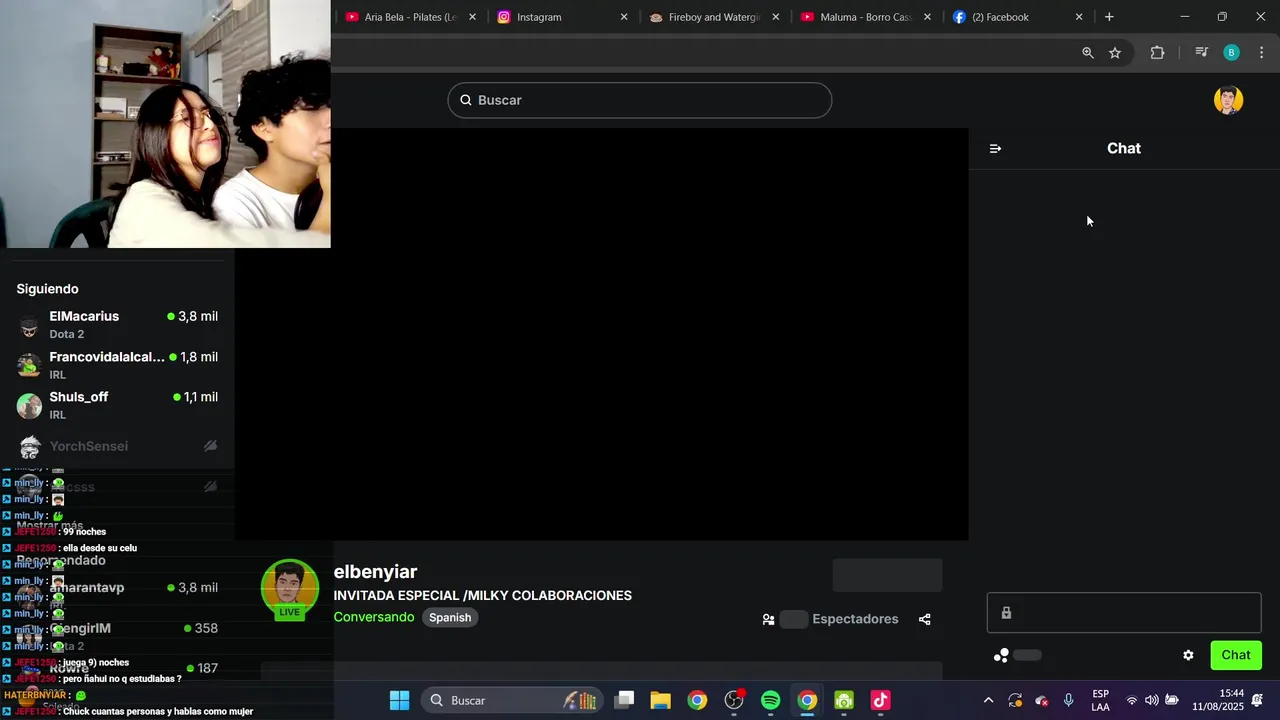Open the Chrome extensions puzzle icon
The image size is (1280, 720).
pos(1157,53)
